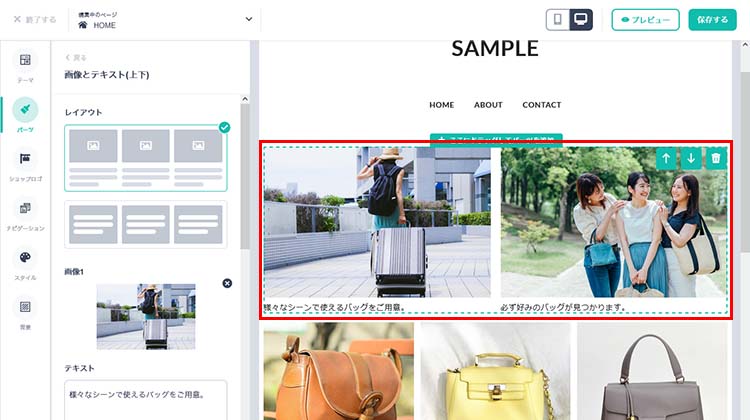
Task: Switch to mobile device preview icon
Action: (558, 20)
